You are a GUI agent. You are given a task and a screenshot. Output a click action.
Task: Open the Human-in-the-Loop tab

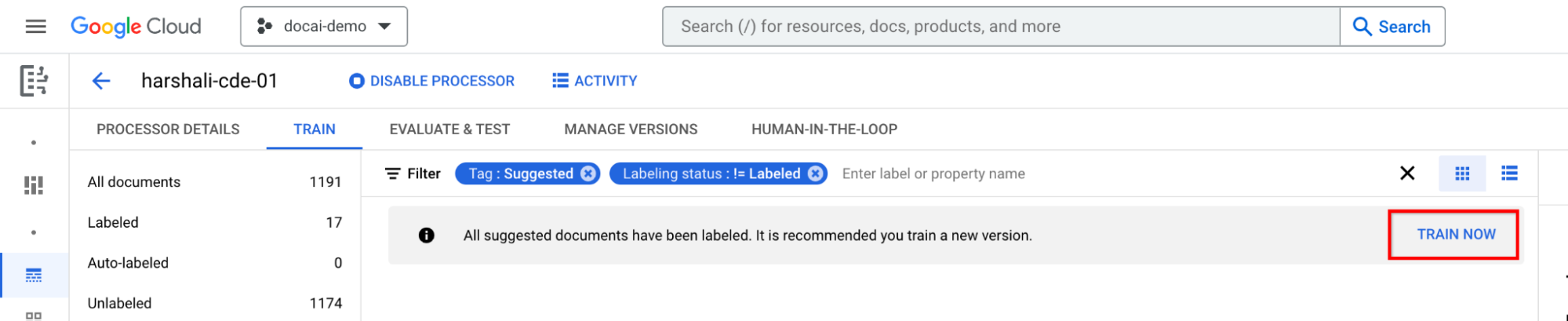tap(824, 129)
